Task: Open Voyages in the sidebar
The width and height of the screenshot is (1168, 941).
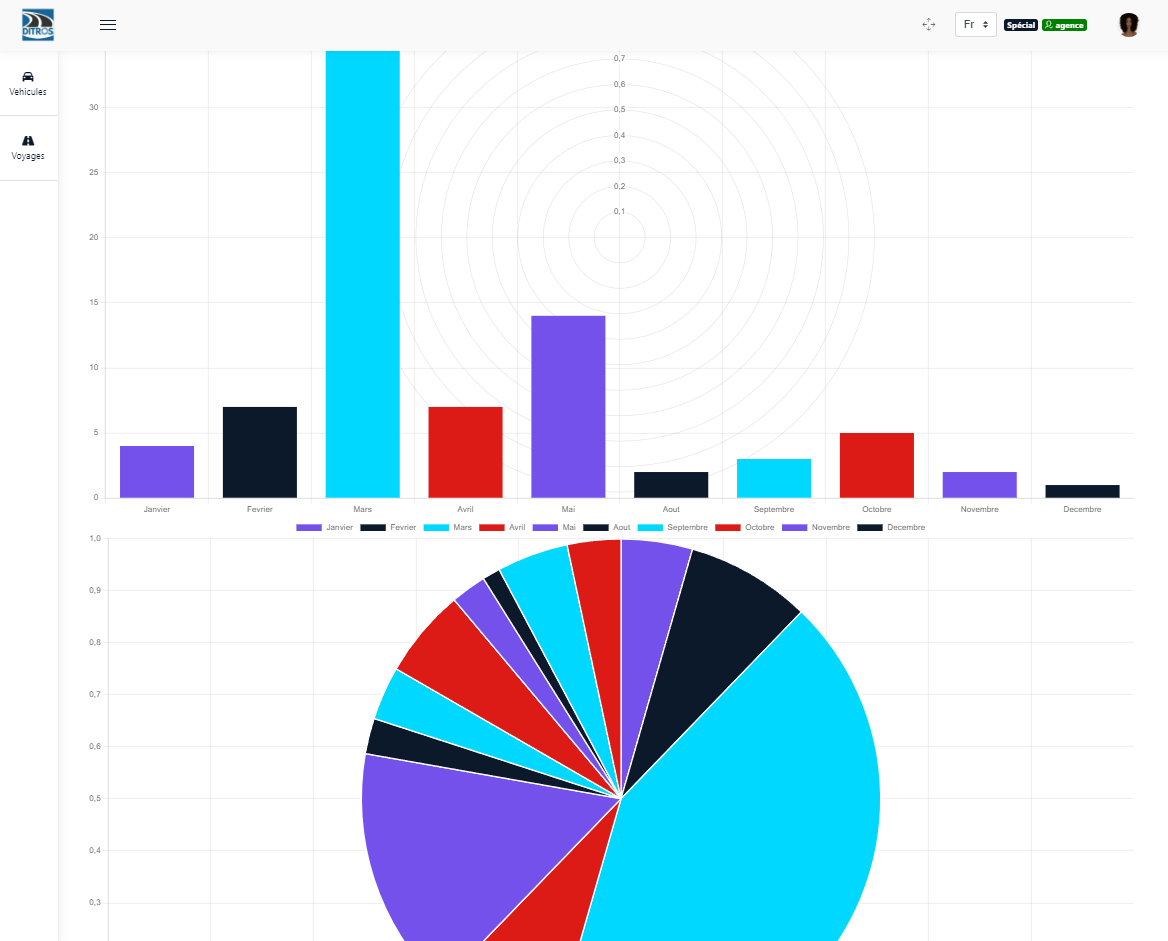Action: pos(28,148)
